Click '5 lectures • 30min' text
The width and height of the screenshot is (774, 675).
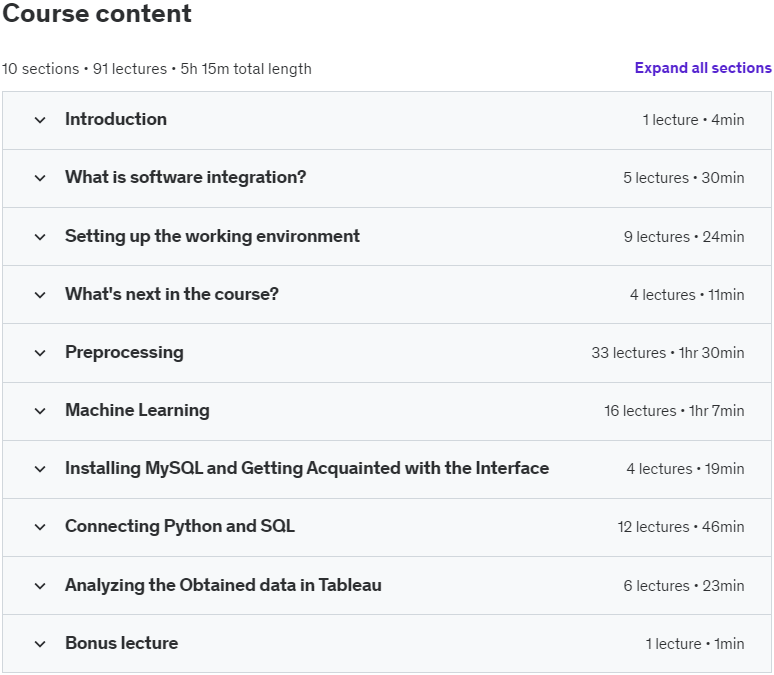click(x=684, y=178)
